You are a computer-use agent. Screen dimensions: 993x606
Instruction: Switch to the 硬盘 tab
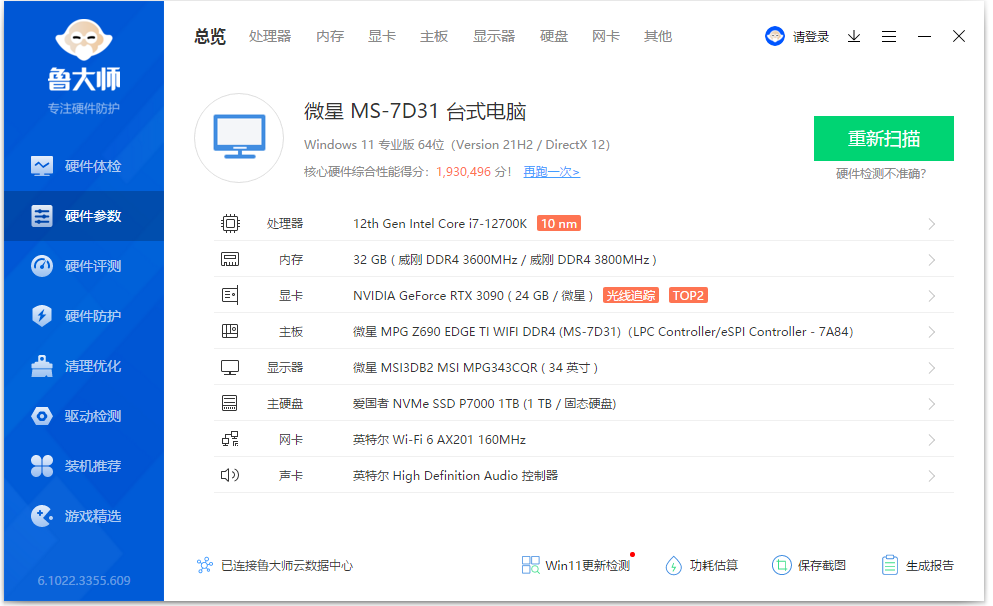pyautogui.click(x=554, y=36)
